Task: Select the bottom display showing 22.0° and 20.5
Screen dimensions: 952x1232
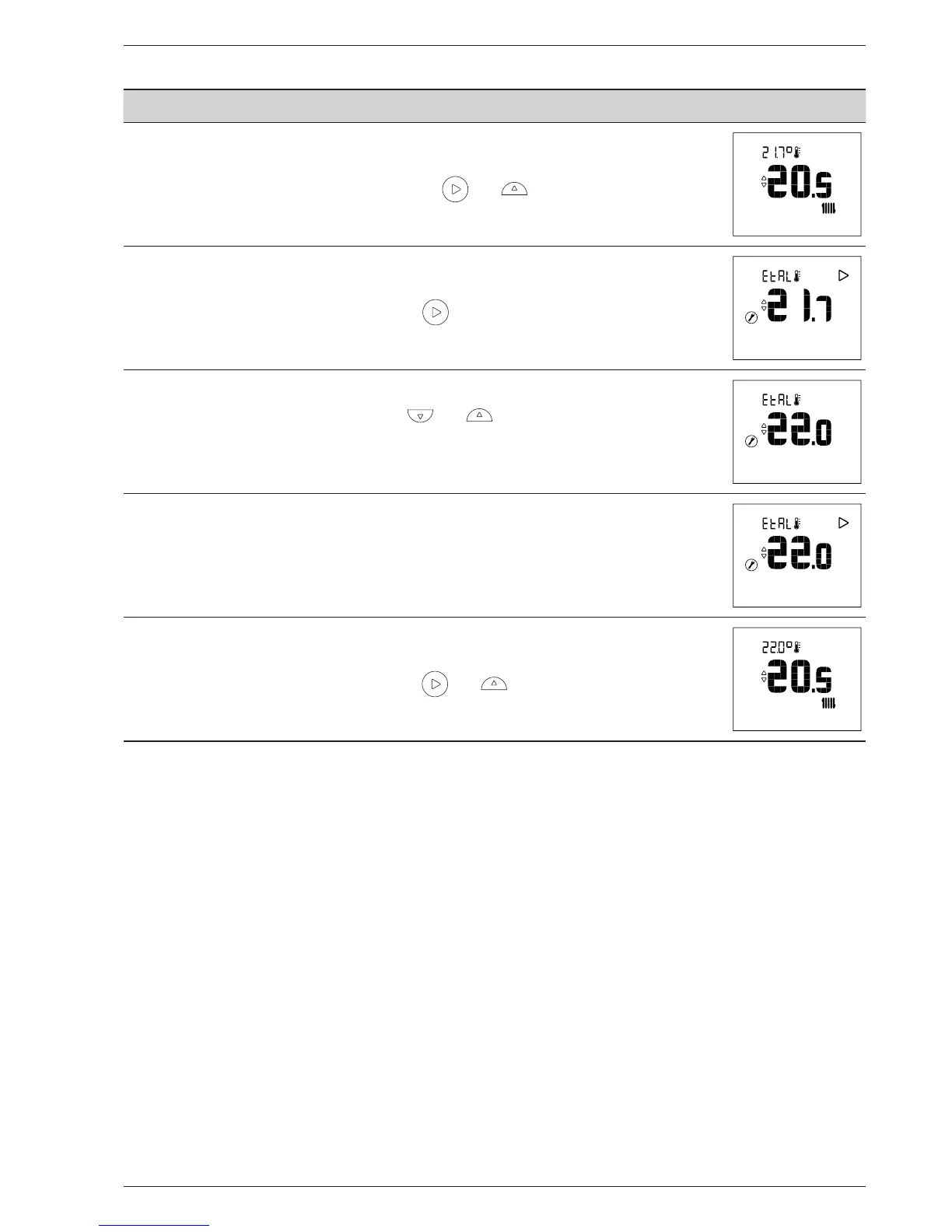Action: point(796,679)
